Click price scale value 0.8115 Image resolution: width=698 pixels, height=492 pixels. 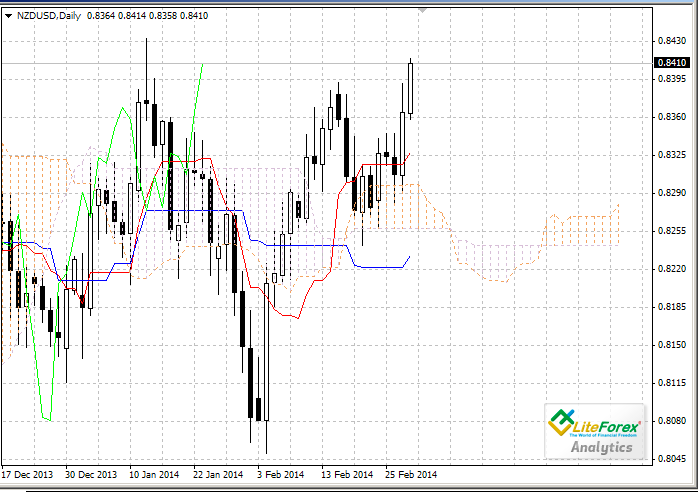click(x=672, y=383)
